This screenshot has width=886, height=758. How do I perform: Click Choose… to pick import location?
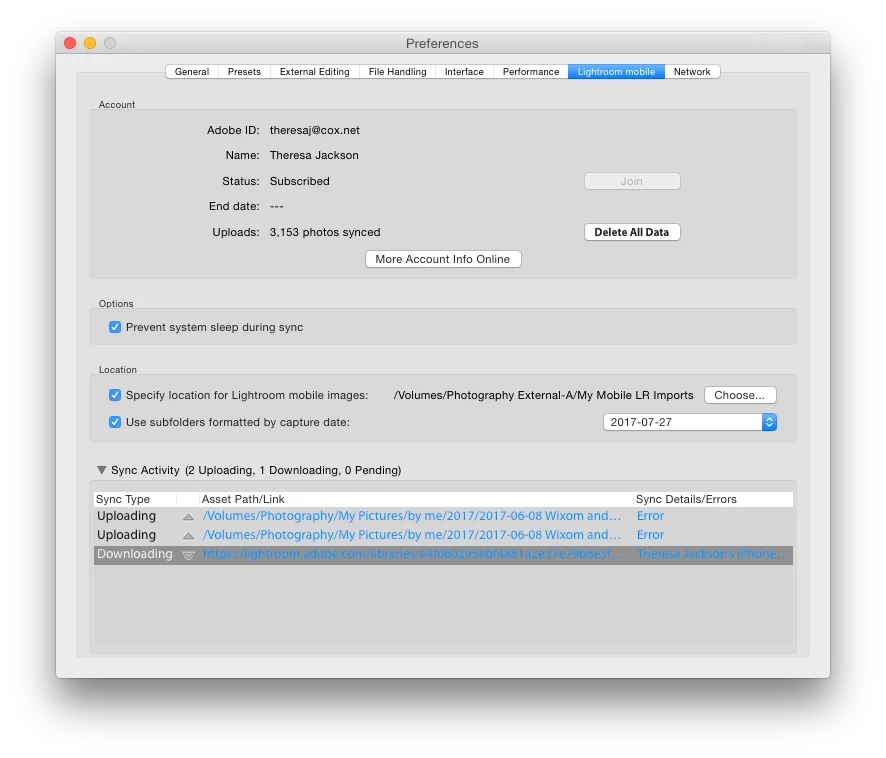(x=740, y=395)
